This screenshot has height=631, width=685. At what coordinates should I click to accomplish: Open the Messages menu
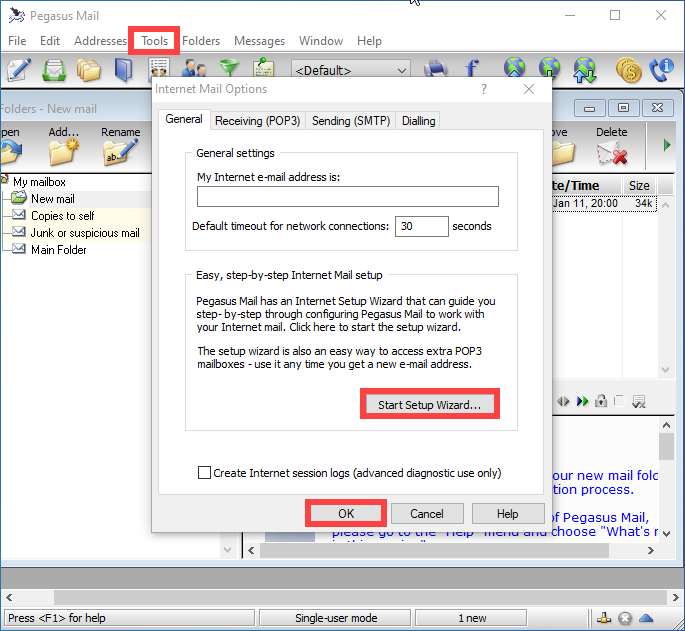259,41
